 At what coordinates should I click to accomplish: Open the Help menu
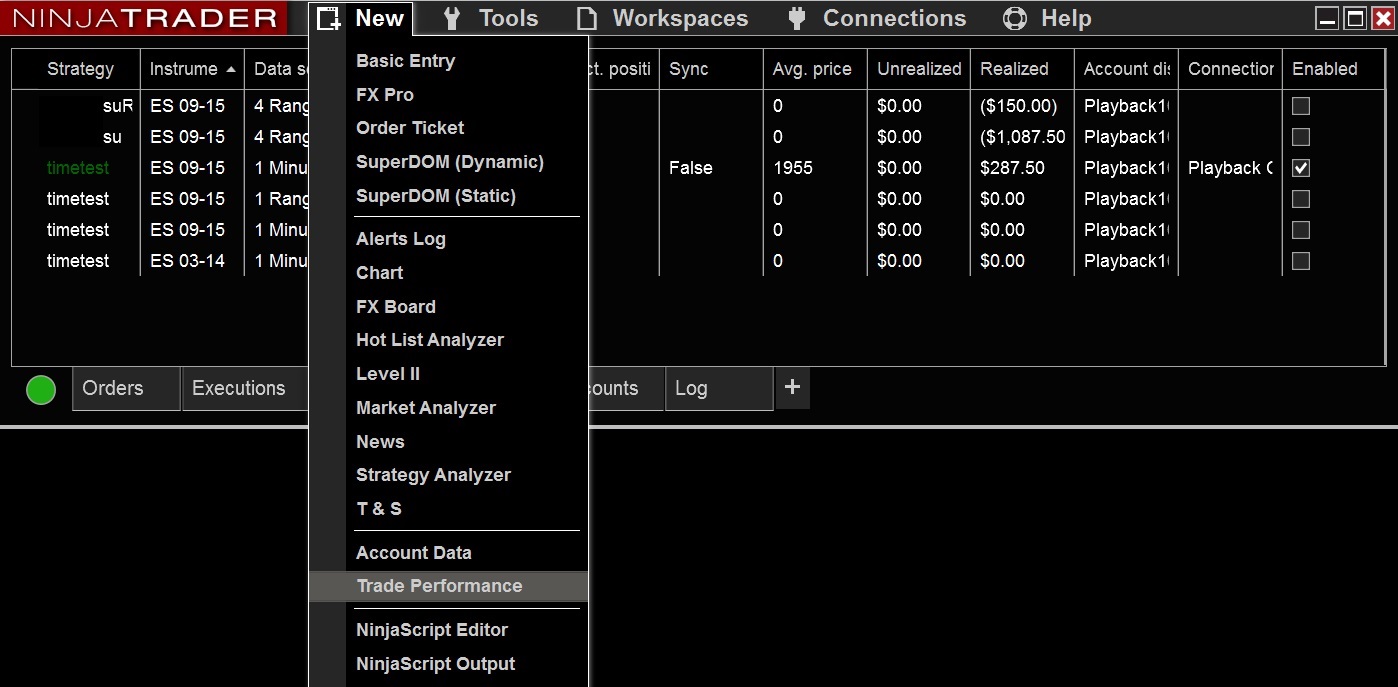coord(1066,18)
